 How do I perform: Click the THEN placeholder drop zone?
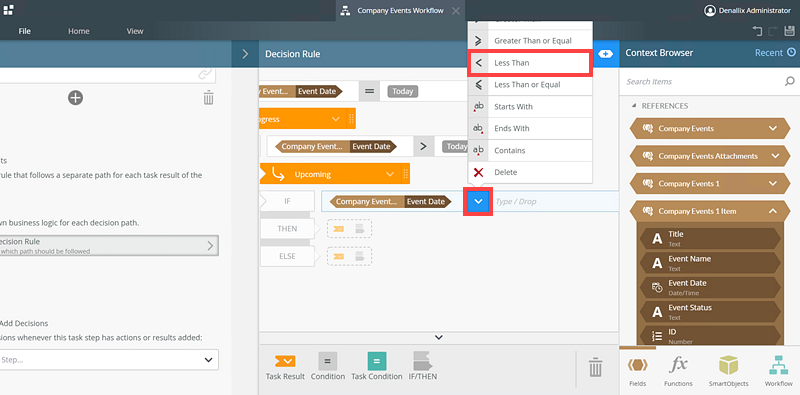349,229
